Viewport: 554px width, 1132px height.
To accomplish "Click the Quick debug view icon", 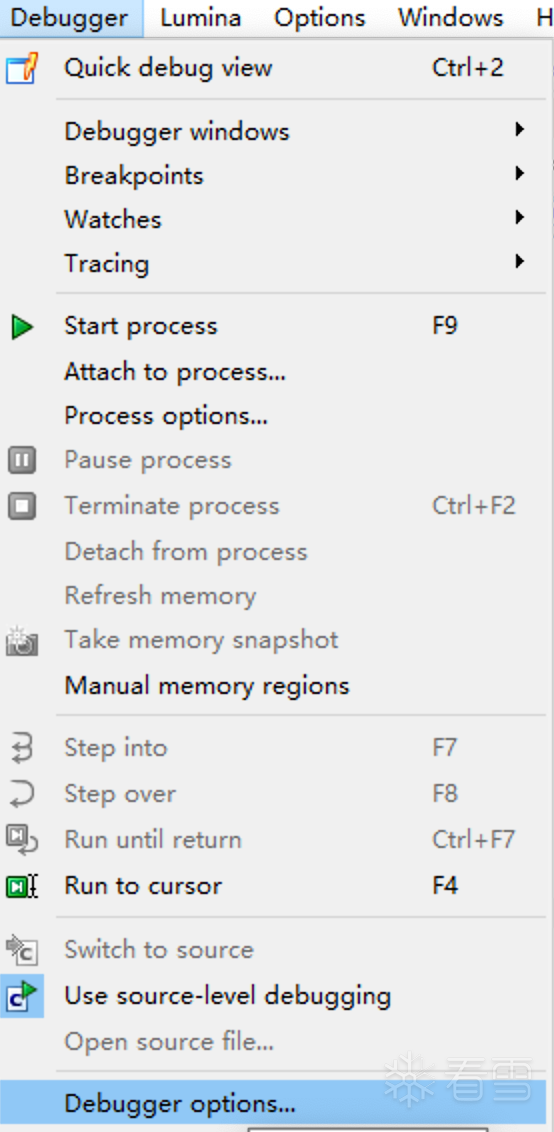I will [x=22, y=69].
